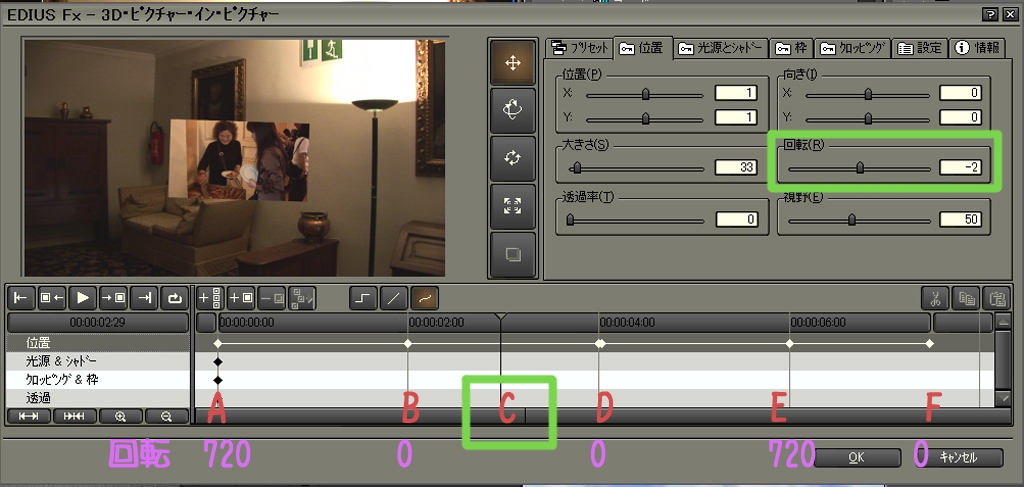The width and height of the screenshot is (1024, 487).
Task: Switch to the 位置 tab
Action: coord(643,48)
